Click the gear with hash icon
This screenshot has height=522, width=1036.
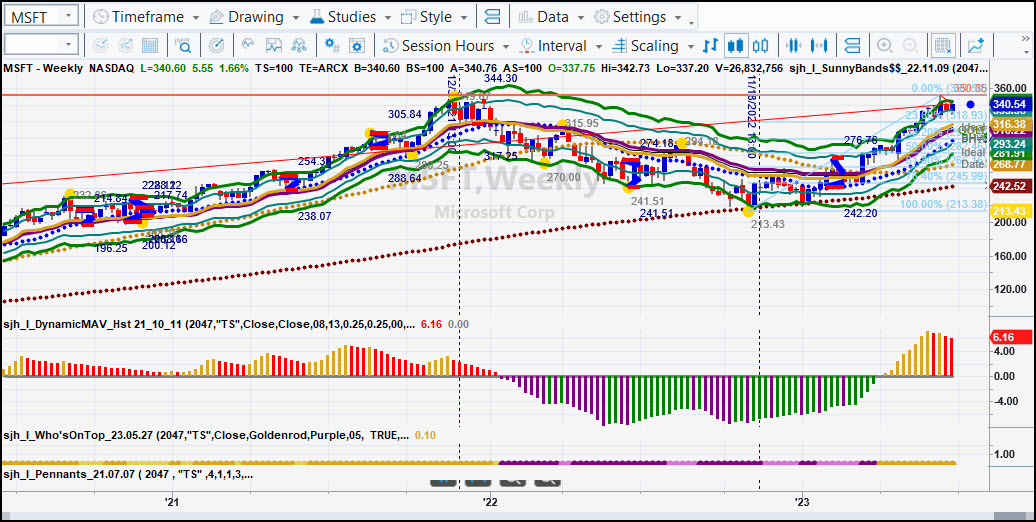(x=332, y=46)
